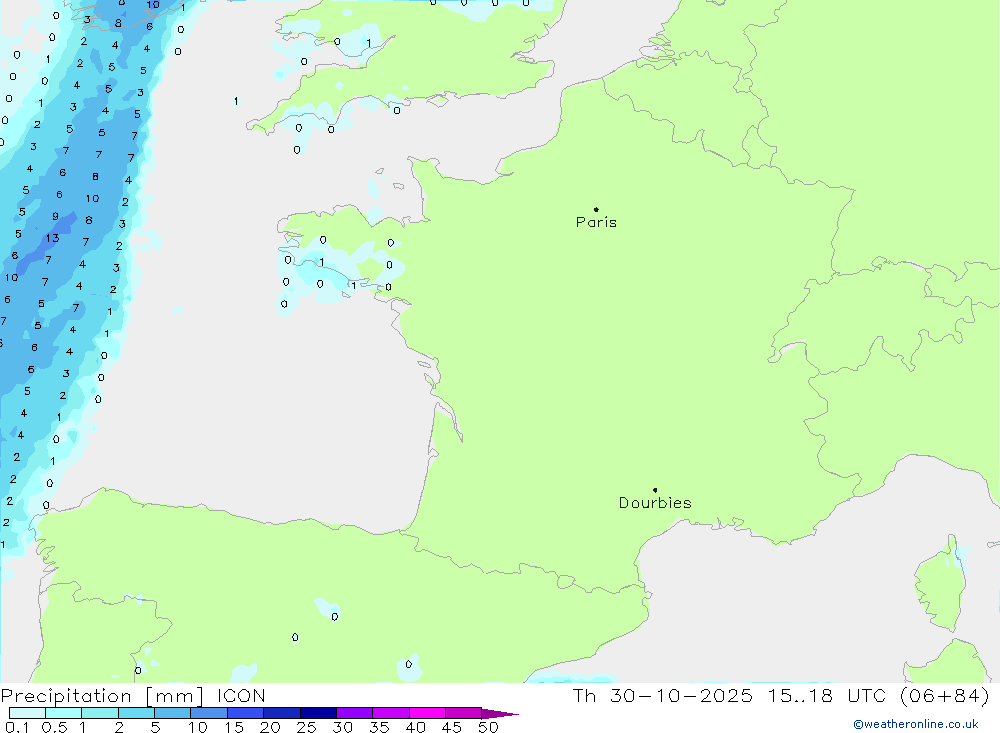Viewport: 1000px width, 733px height.
Task: Select the 35–40 mm legend swatch
Action: point(391,713)
